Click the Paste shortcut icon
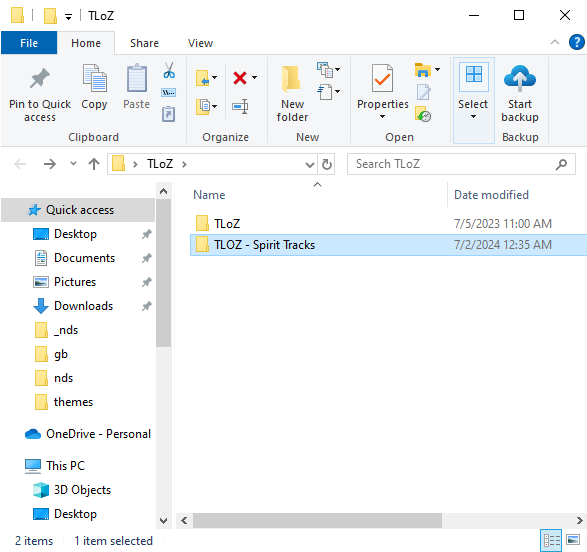Viewport: 587px width, 552px height. point(168,114)
